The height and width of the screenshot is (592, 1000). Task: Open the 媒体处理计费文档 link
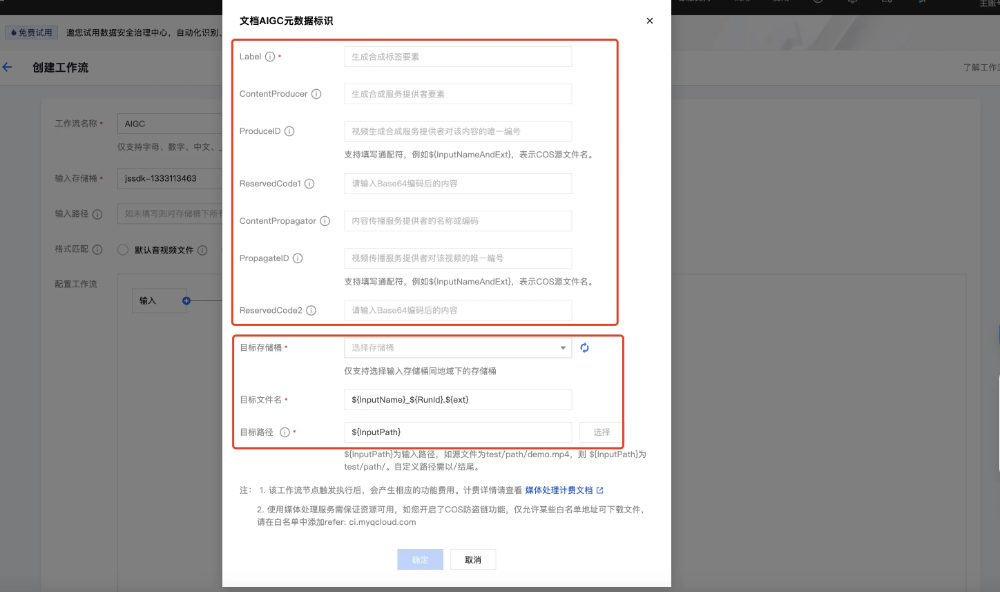coord(559,490)
